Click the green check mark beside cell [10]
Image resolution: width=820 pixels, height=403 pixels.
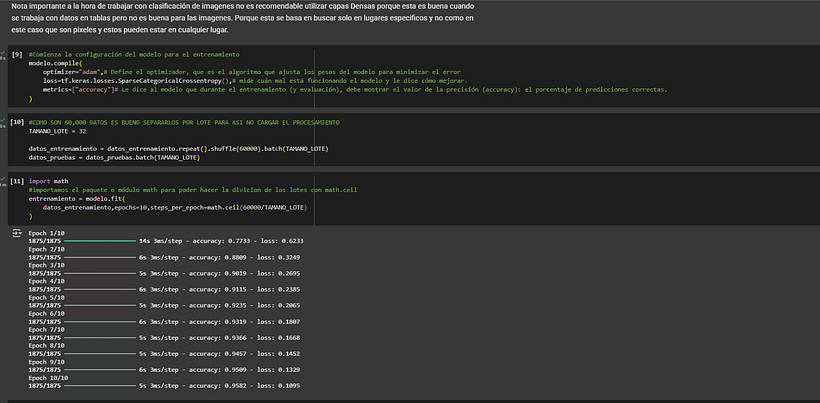point(3,121)
